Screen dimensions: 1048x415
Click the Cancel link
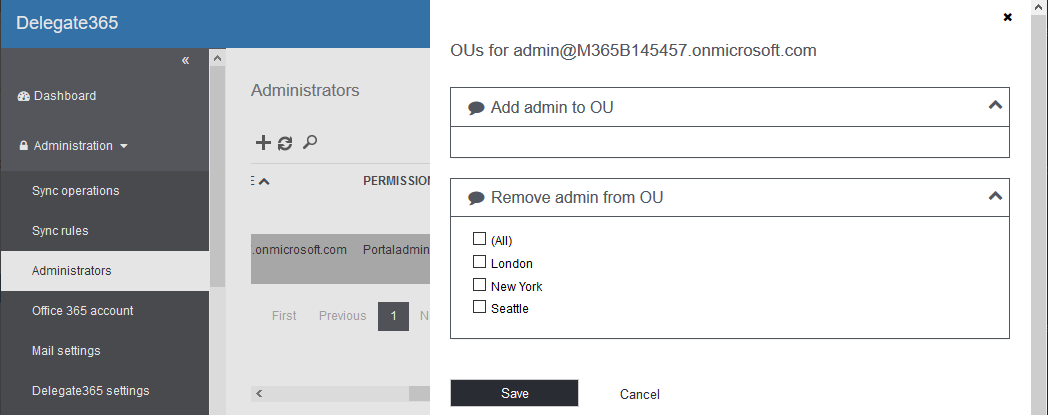(639, 394)
